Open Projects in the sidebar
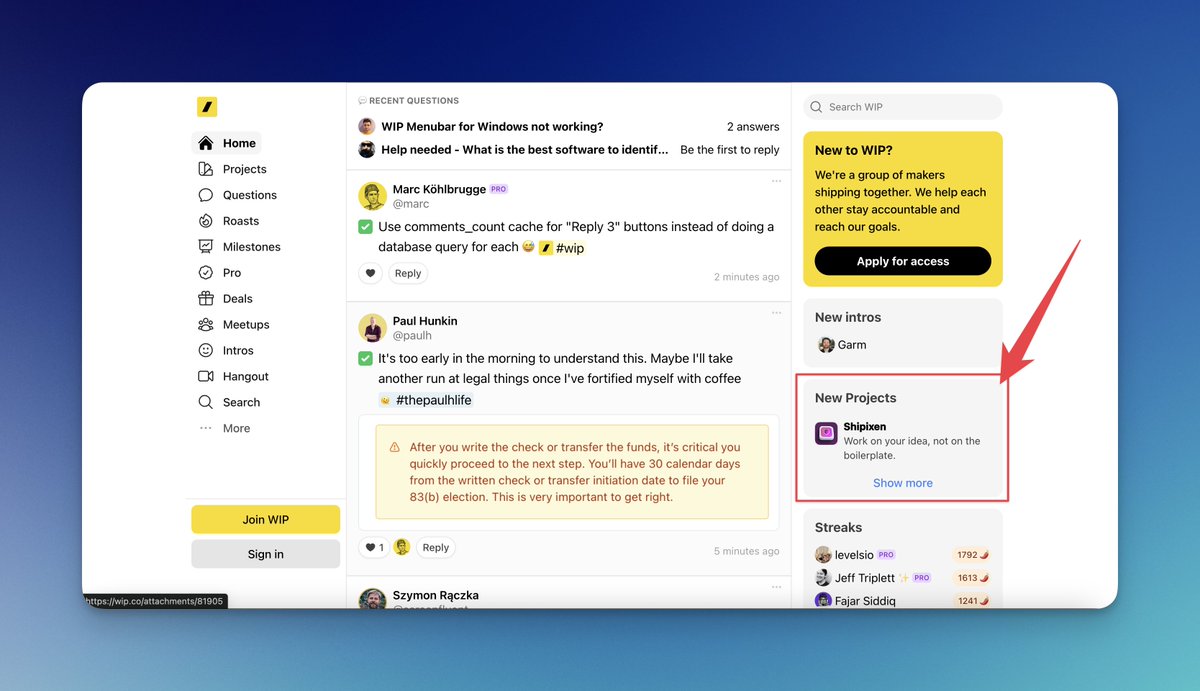 coord(232,169)
